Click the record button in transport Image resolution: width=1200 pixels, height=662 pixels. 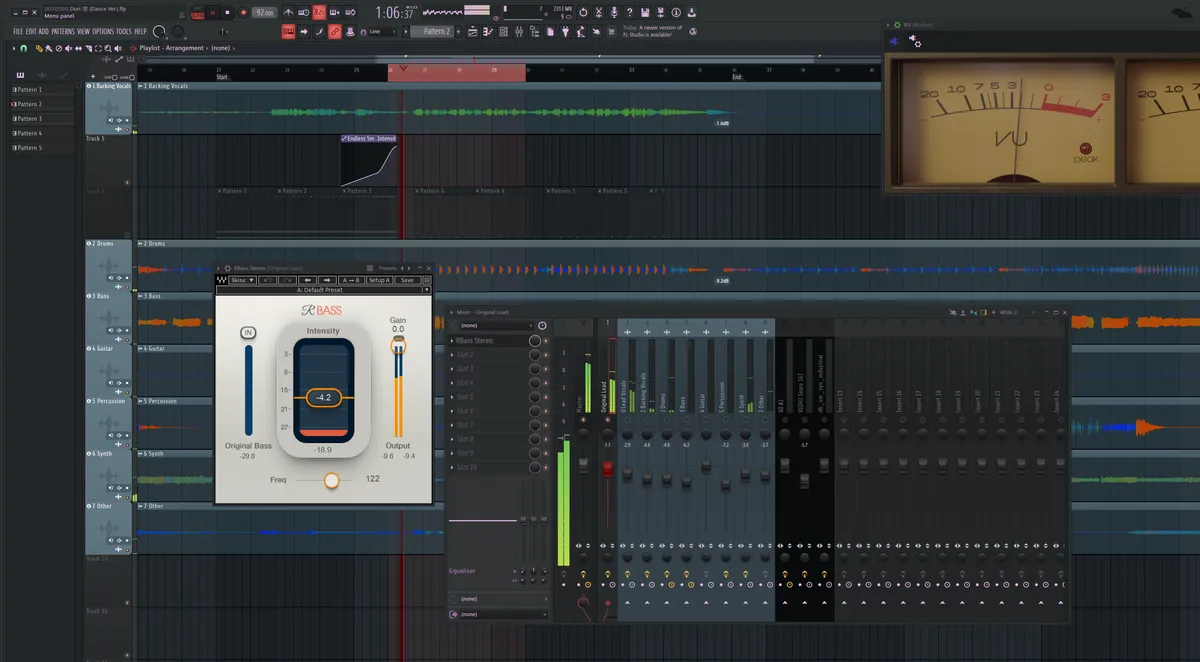coord(243,12)
